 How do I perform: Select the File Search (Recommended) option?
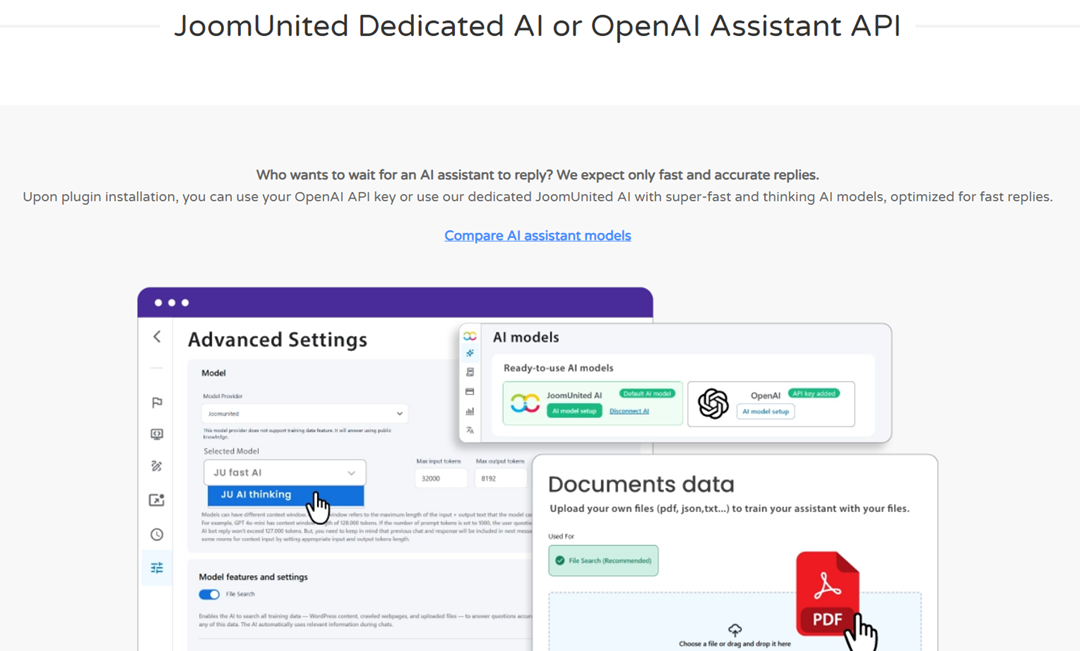603,561
